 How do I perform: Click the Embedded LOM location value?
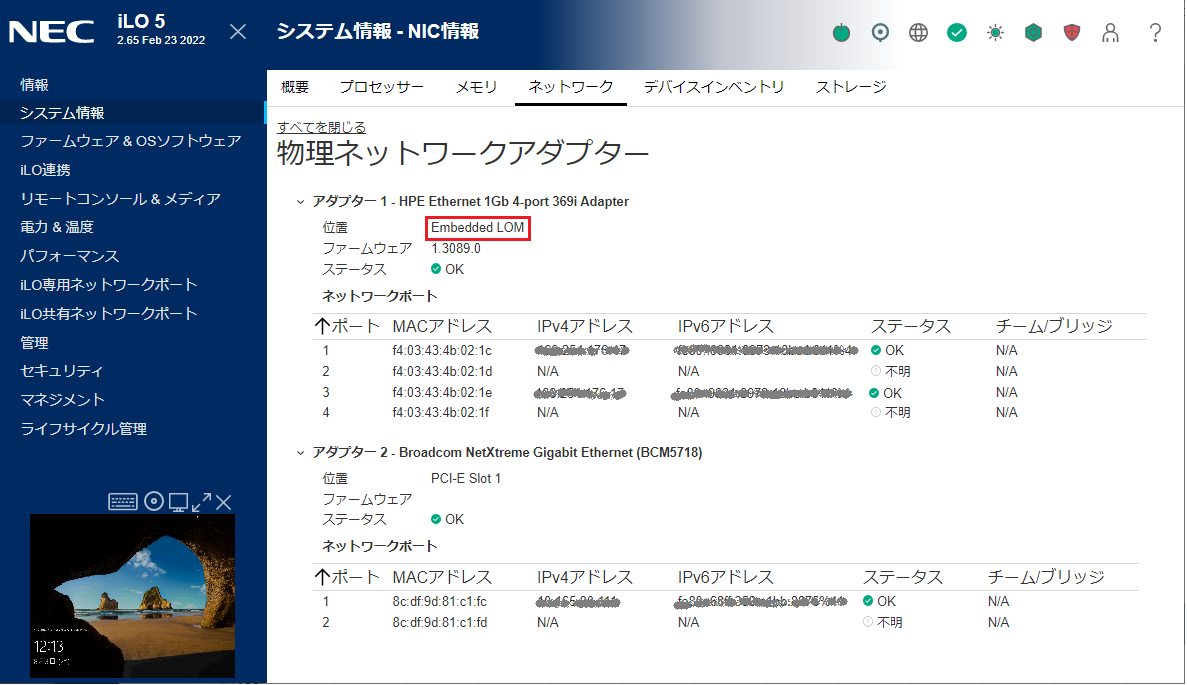click(x=478, y=228)
